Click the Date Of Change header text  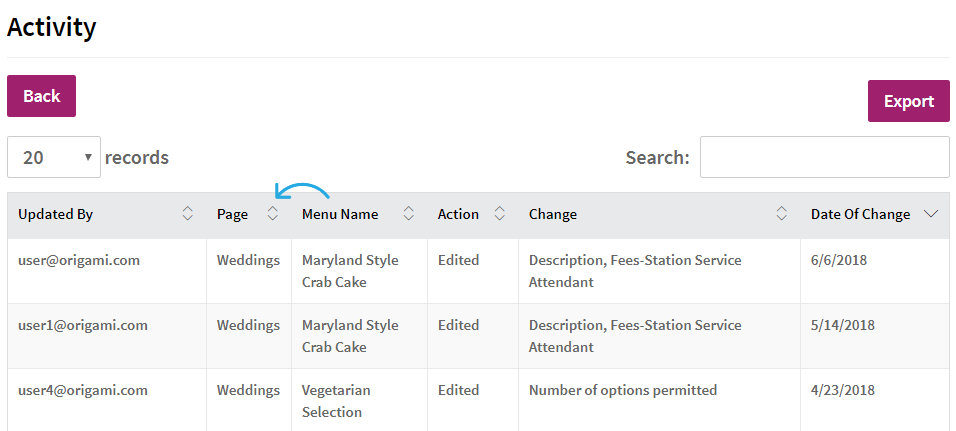[860, 214]
